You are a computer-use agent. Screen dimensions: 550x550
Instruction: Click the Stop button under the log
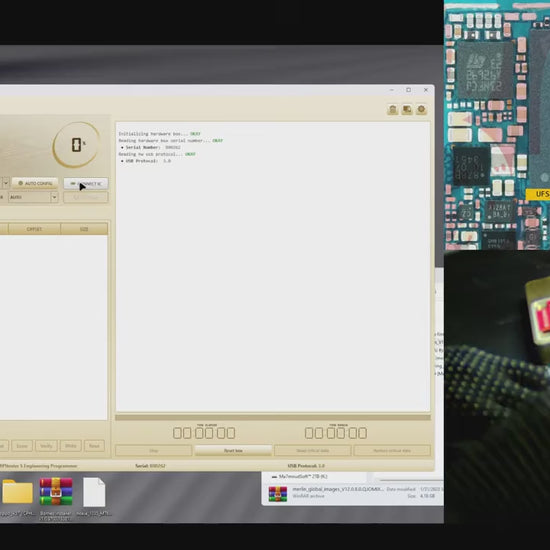click(x=154, y=450)
